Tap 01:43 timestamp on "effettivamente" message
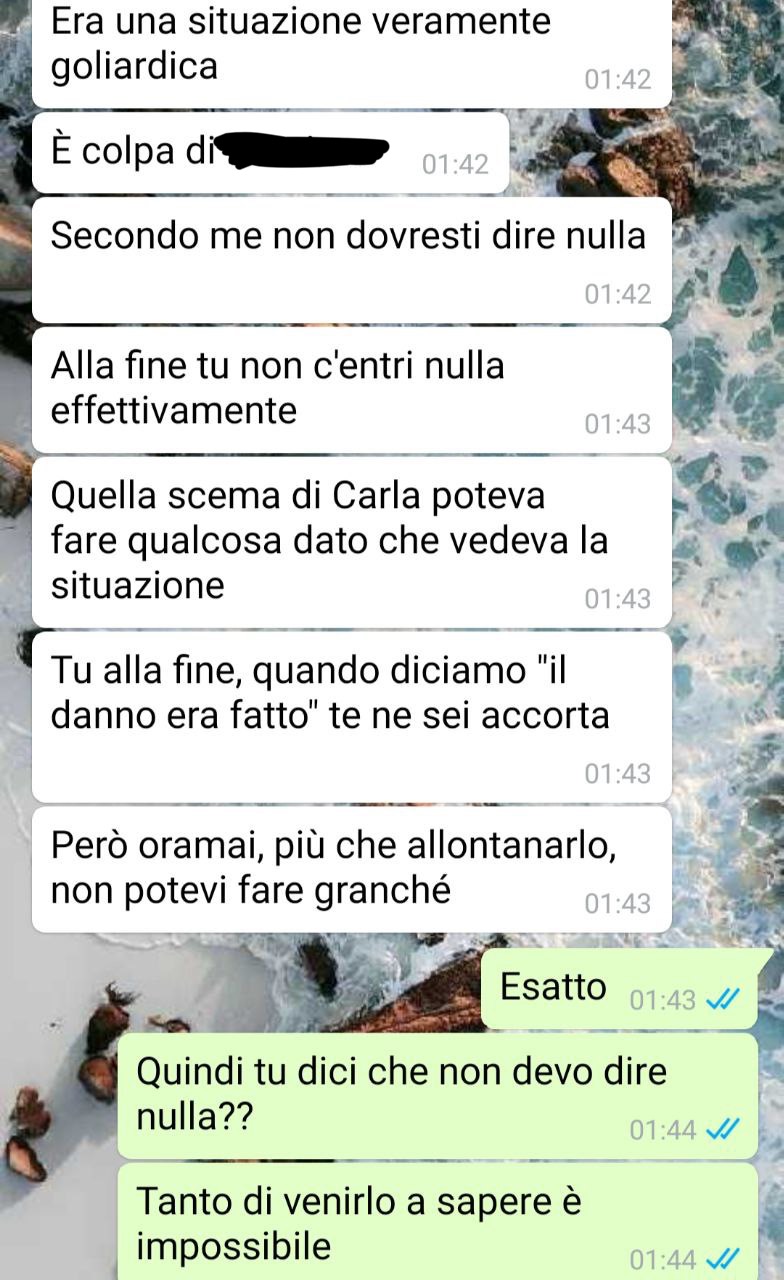784x1280 pixels. 618,424
